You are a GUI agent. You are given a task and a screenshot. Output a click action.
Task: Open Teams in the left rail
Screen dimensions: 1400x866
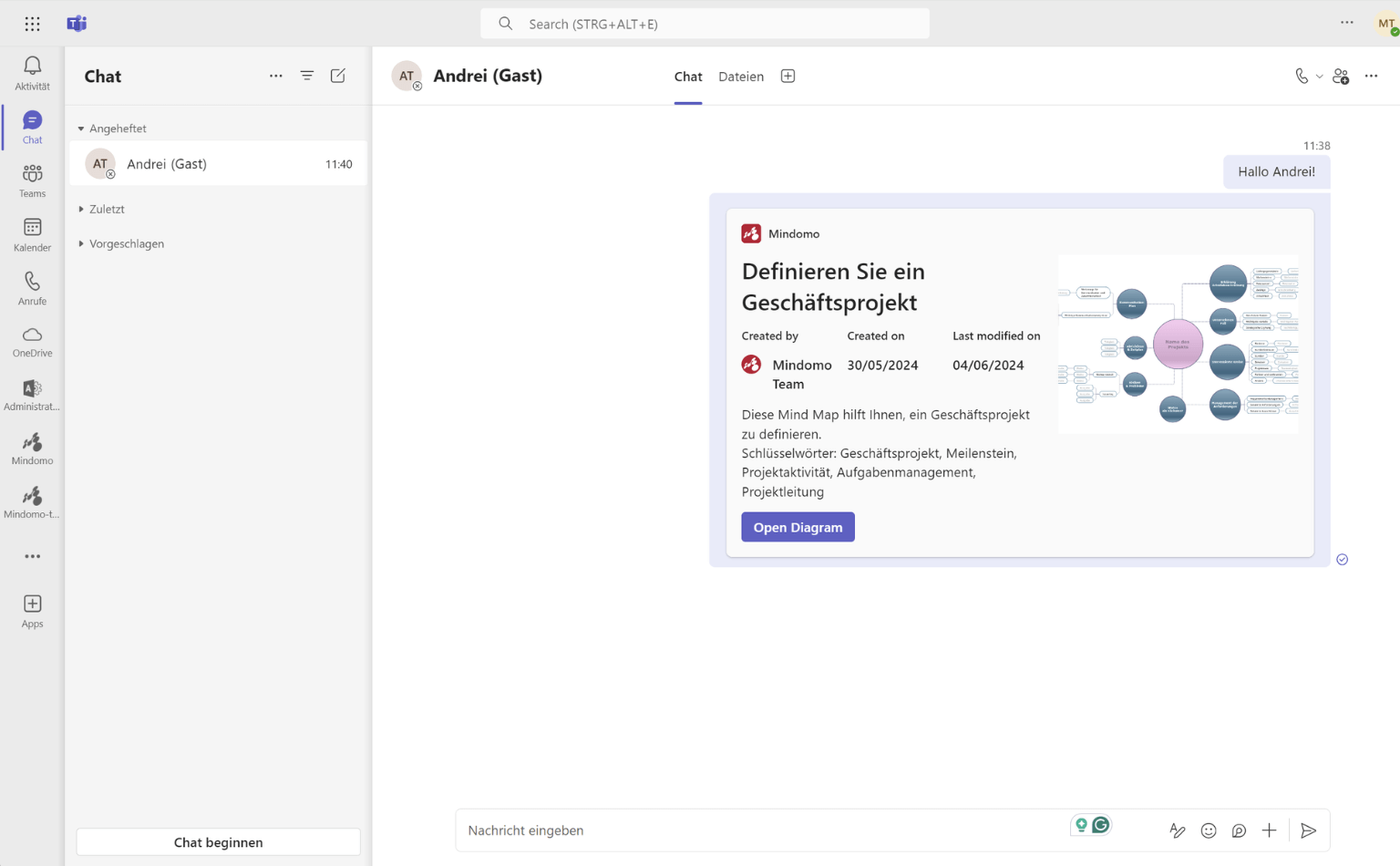tap(32, 180)
